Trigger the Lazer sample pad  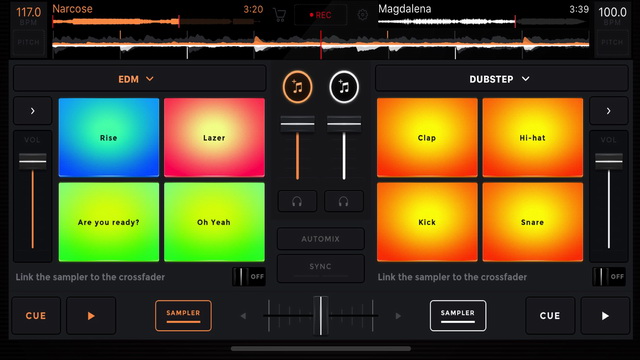(214, 138)
